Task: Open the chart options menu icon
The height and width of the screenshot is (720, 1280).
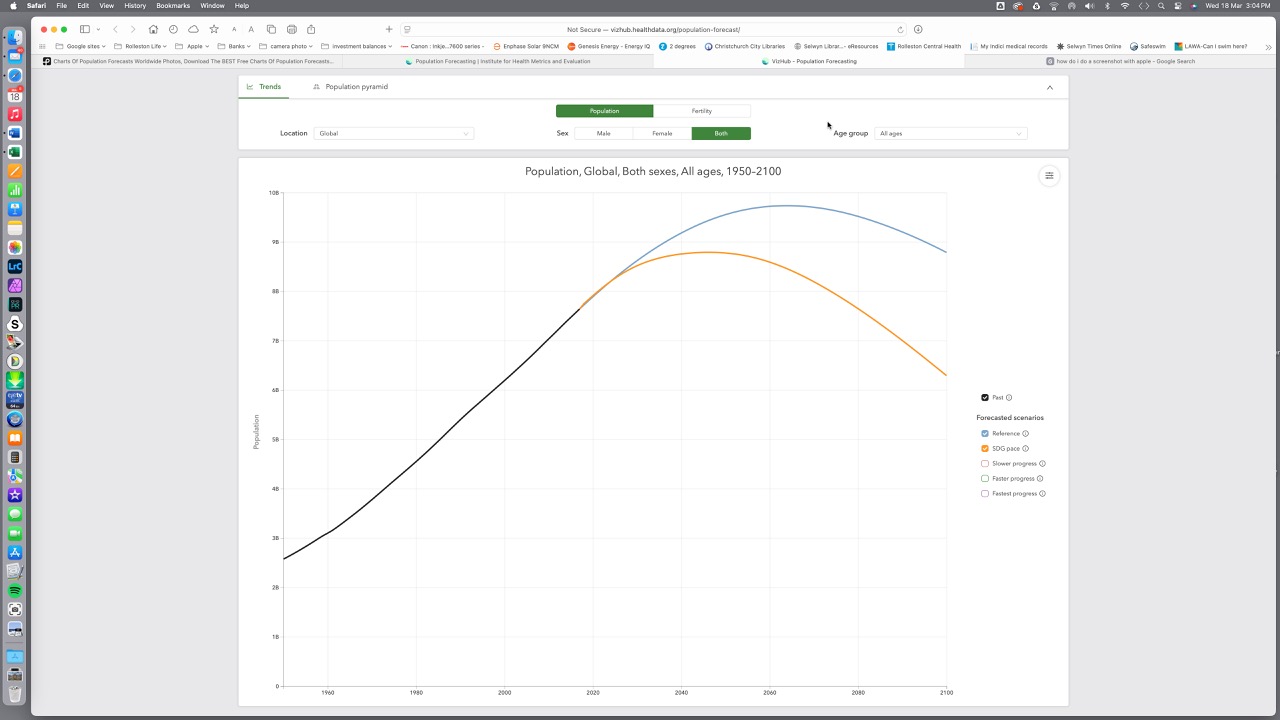Action: click(1049, 176)
